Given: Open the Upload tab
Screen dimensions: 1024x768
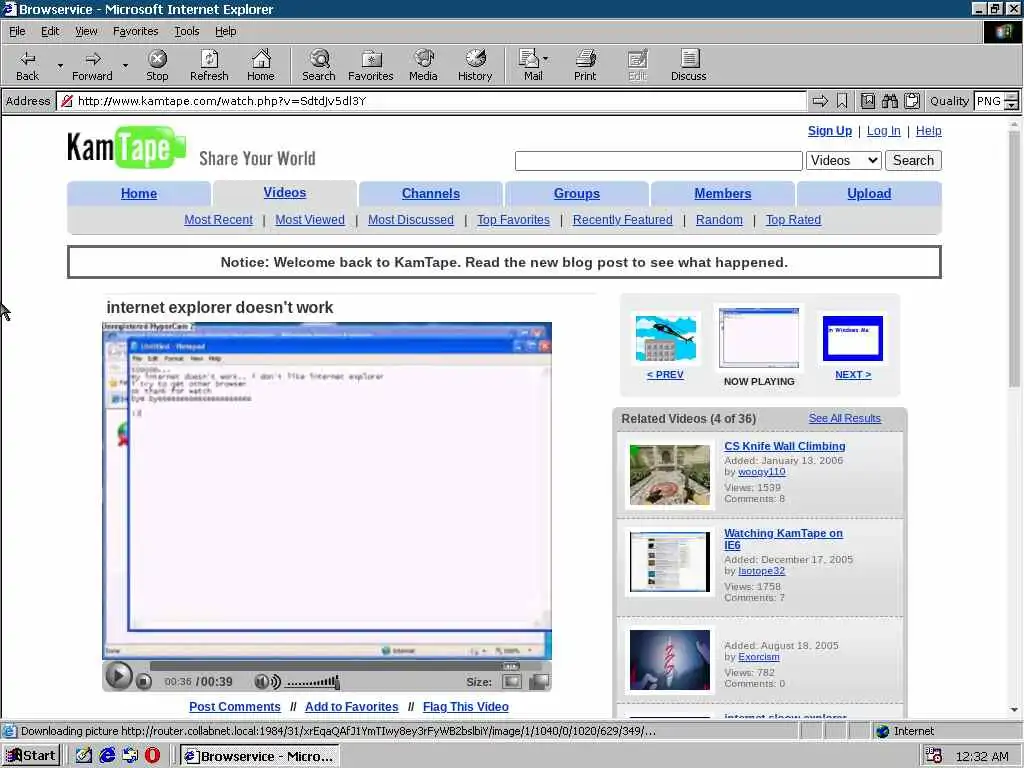Looking at the screenshot, I should [x=869, y=193].
